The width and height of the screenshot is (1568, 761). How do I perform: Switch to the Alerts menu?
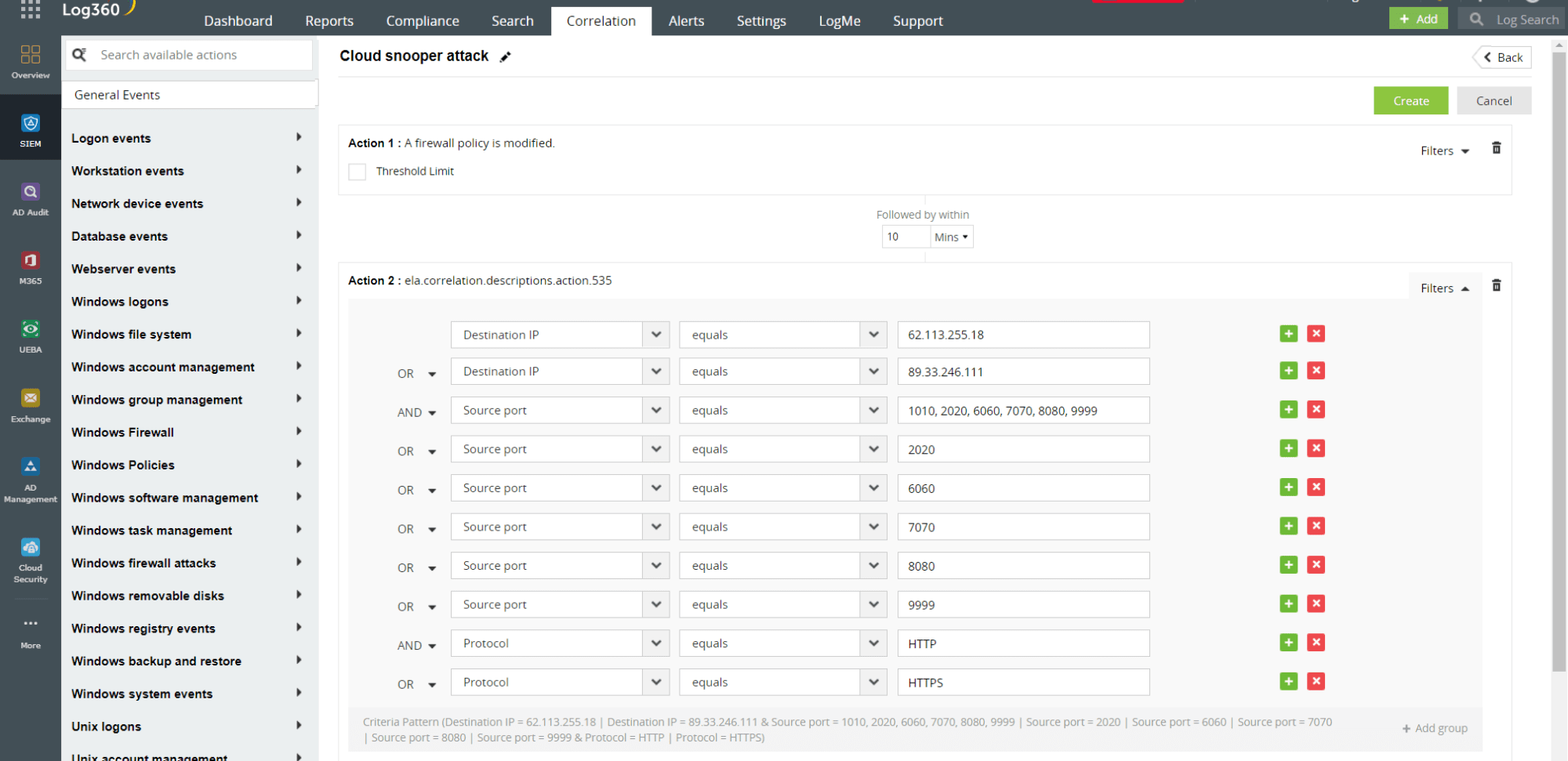click(x=686, y=21)
